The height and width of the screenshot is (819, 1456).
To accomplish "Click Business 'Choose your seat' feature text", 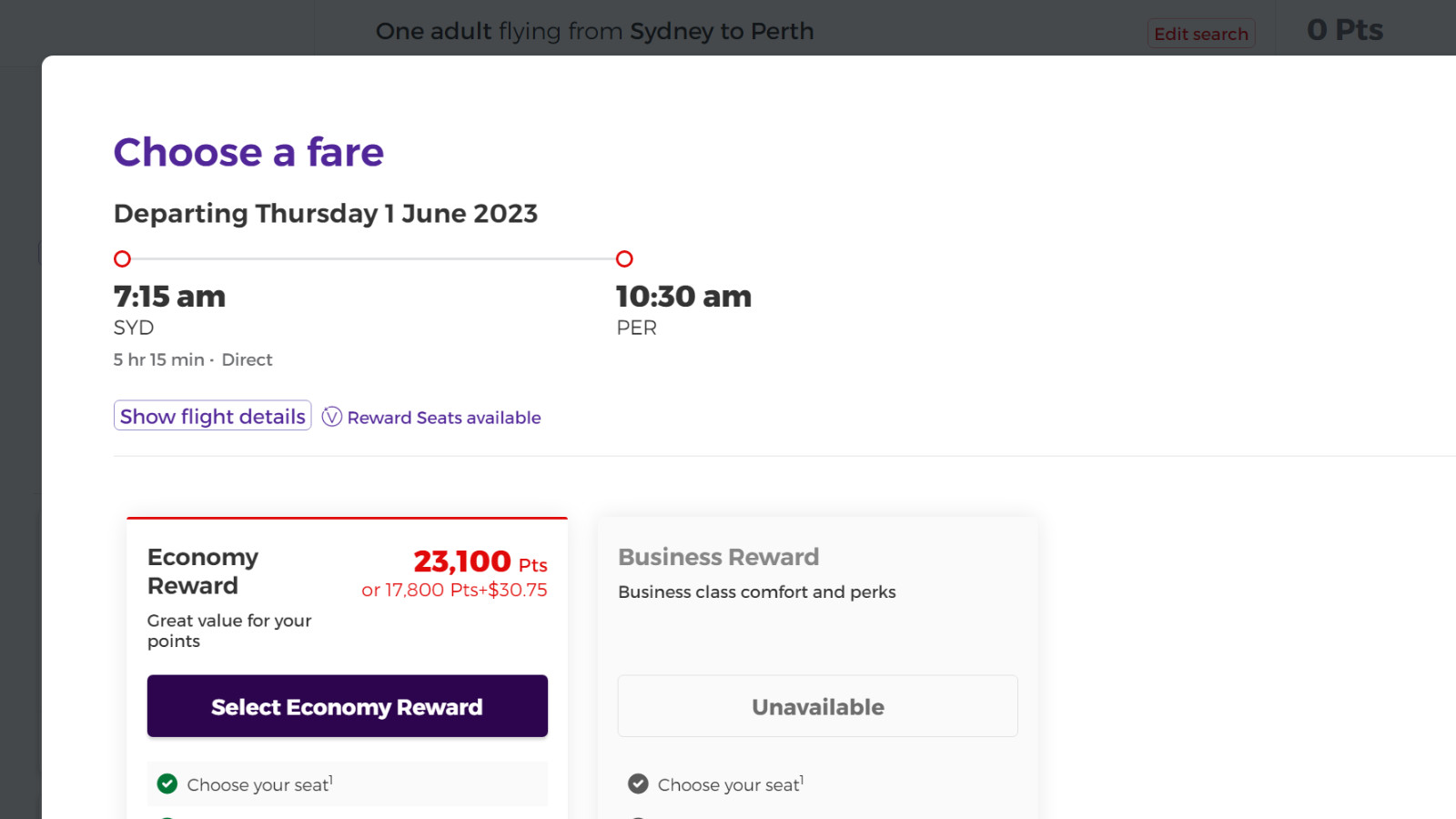I will point(731,784).
